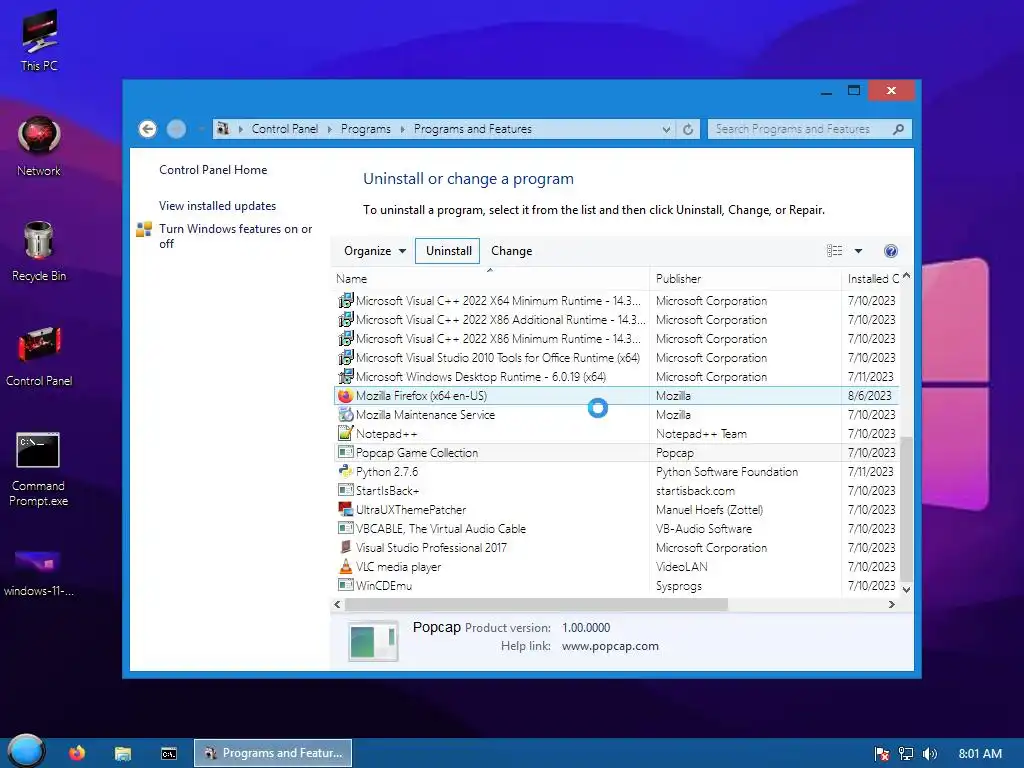The width and height of the screenshot is (1024, 768).
Task: Launch Firefox from the taskbar
Action: click(77, 753)
